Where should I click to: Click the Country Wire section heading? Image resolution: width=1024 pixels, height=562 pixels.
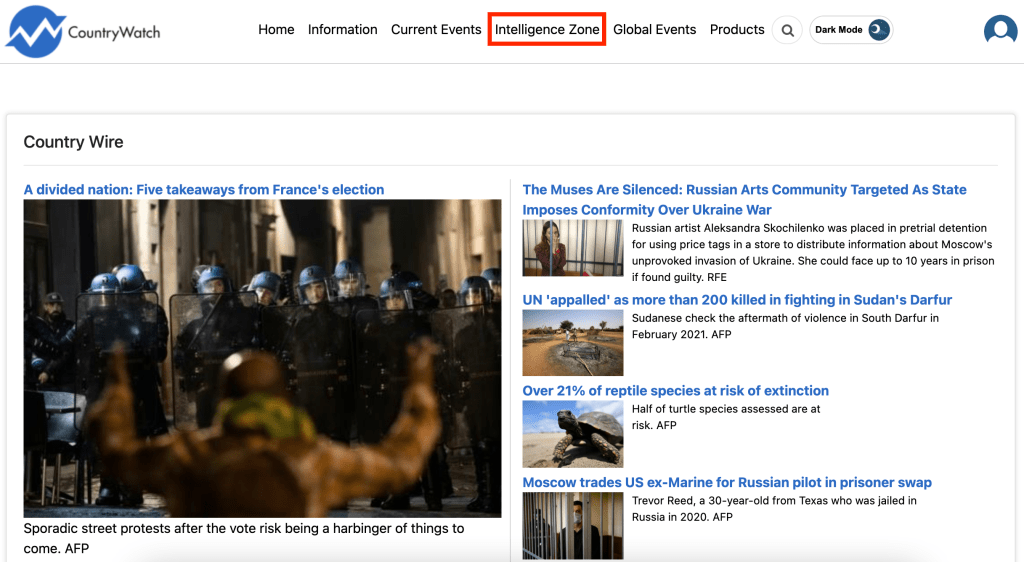[x=73, y=142]
